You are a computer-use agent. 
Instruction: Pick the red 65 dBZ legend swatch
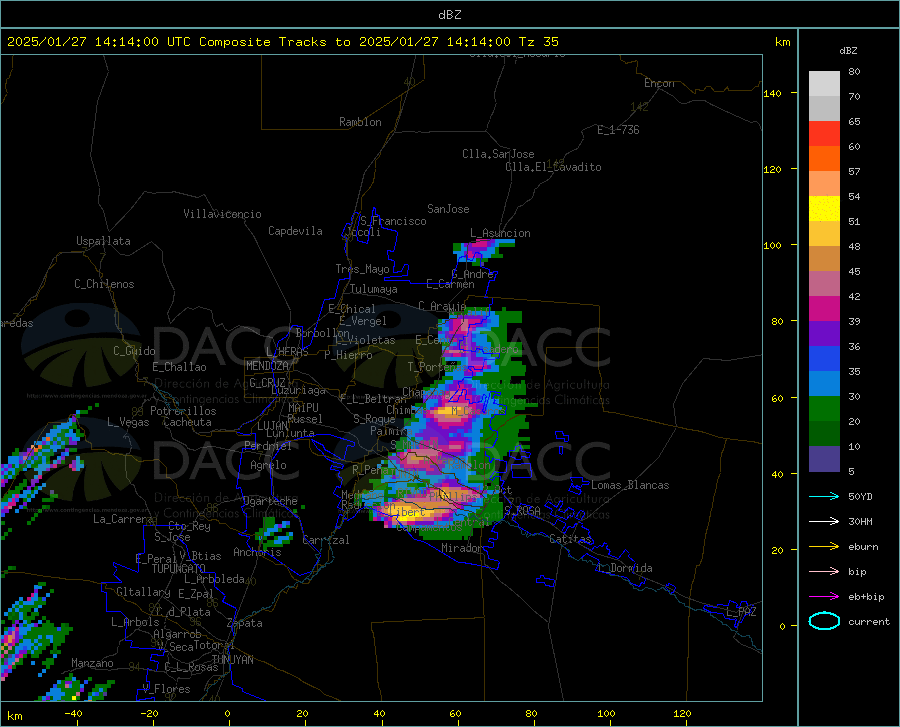coord(824,133)
